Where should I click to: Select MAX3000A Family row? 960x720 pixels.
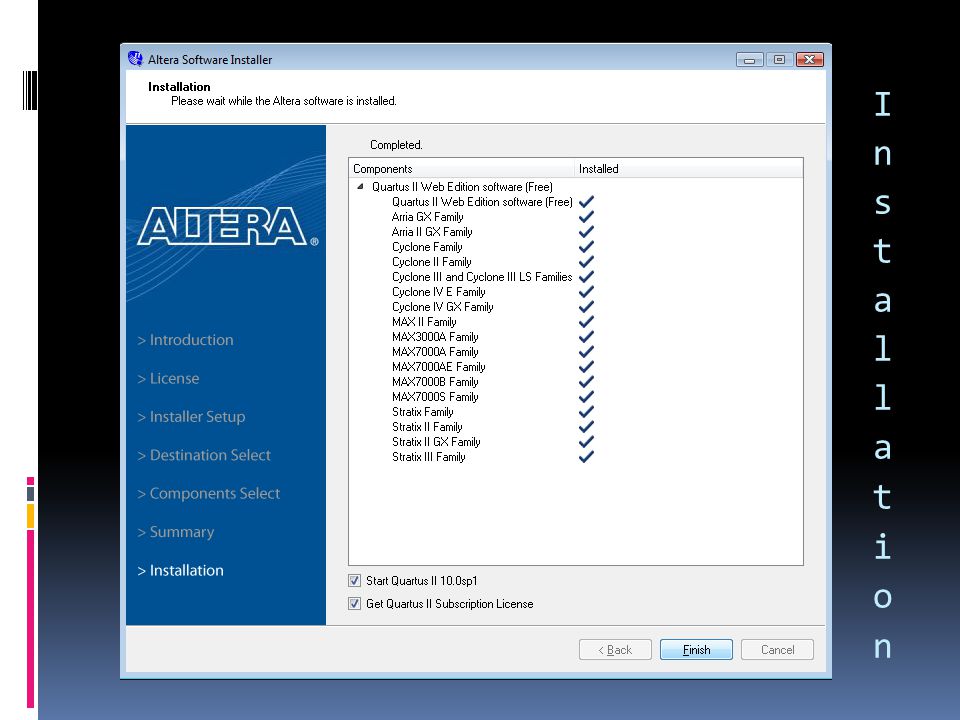click(x=435, y=337)
